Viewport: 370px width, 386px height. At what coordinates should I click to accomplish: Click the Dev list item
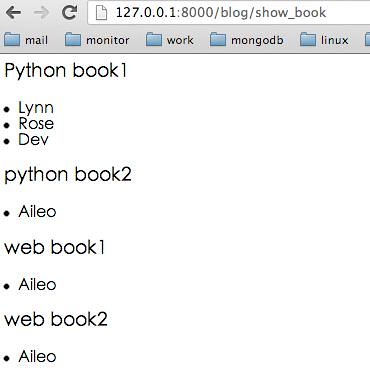click(33, 139)
